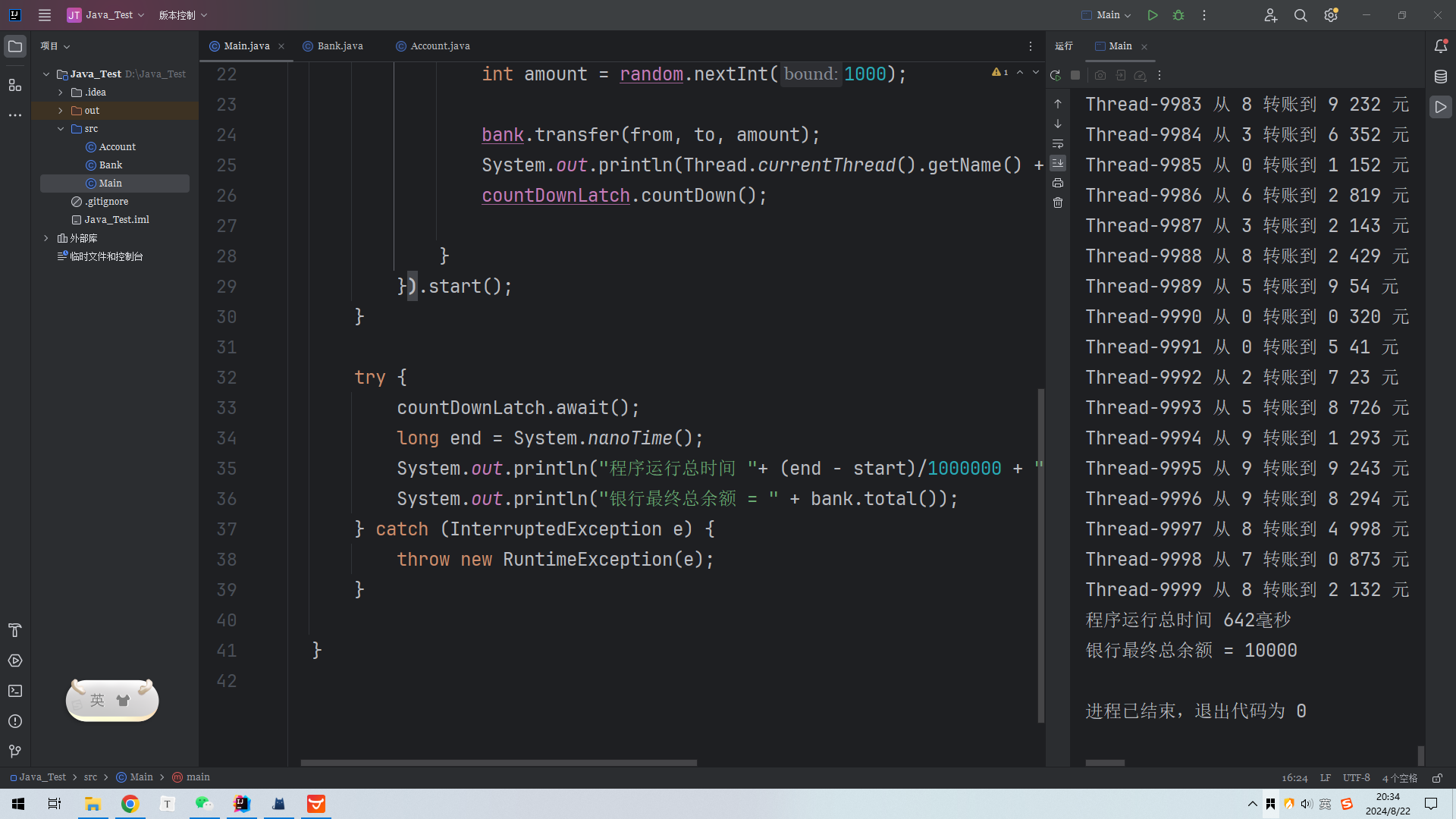This screenshot has height=819, width=1456.
Task: Toggle scroll-to-end in the console
Action: tap(1058, 163)
